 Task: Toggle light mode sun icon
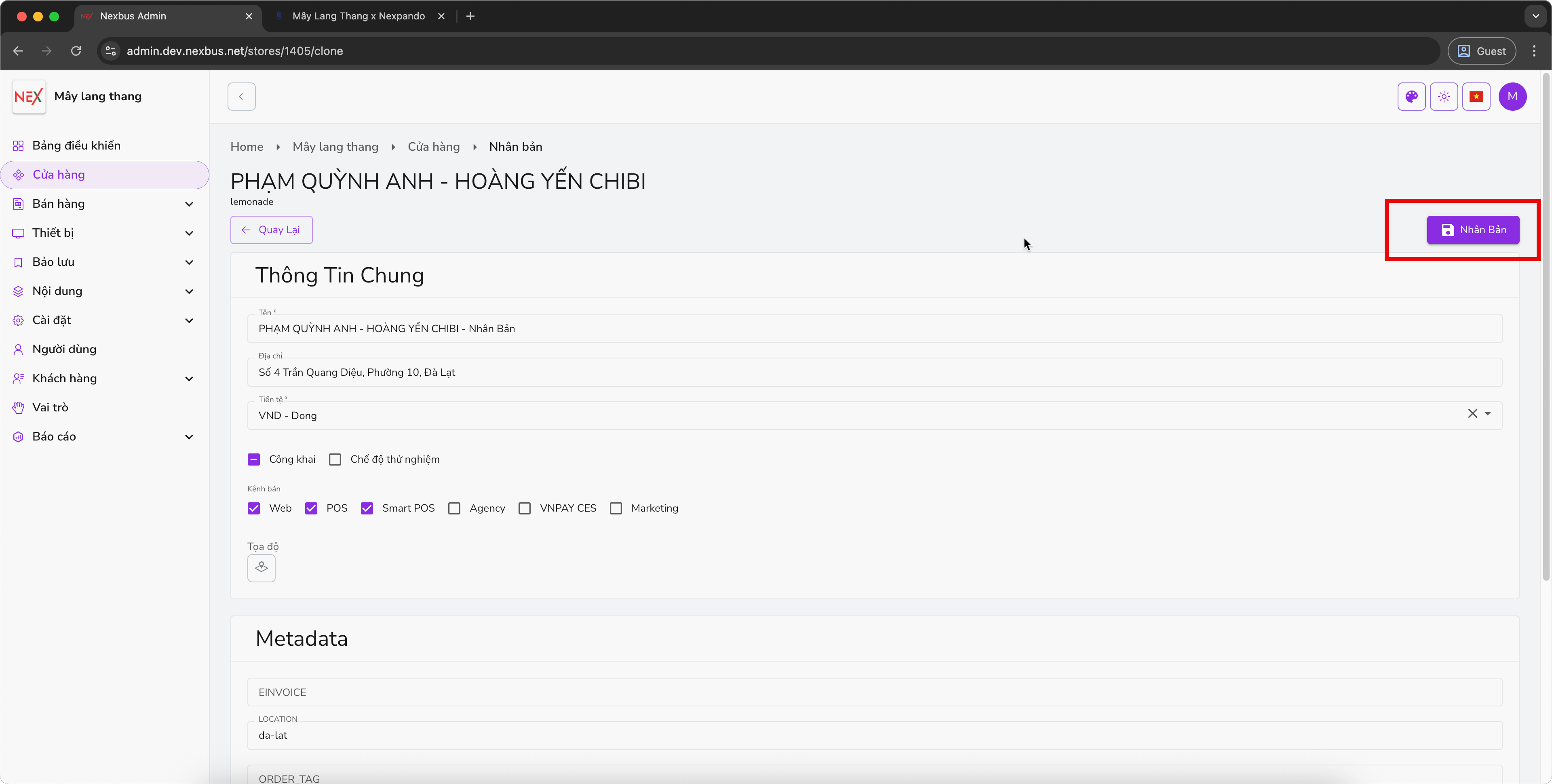pos(1444,97)
